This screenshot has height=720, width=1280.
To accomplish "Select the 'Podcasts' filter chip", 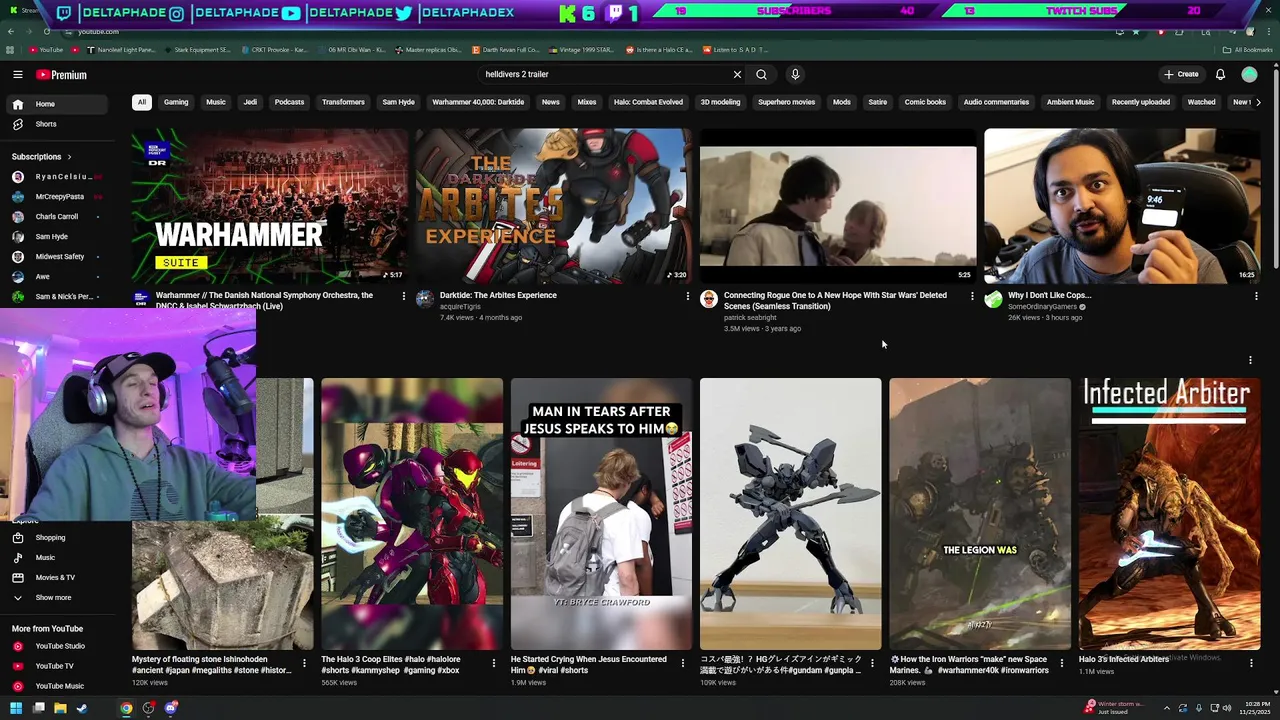I will coord(289,102).
